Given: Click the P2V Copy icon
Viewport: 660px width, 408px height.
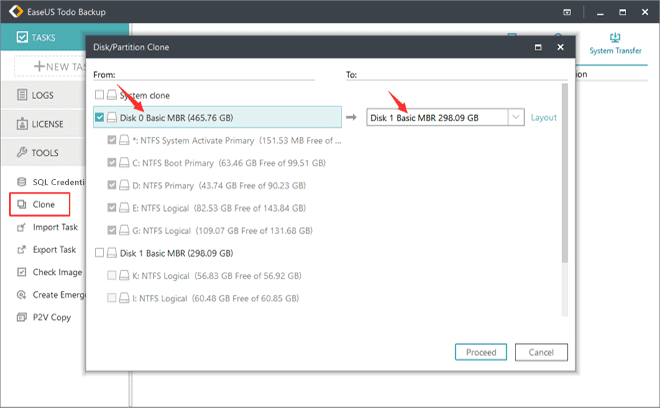Looking at the screenshot, I should 22,316.
